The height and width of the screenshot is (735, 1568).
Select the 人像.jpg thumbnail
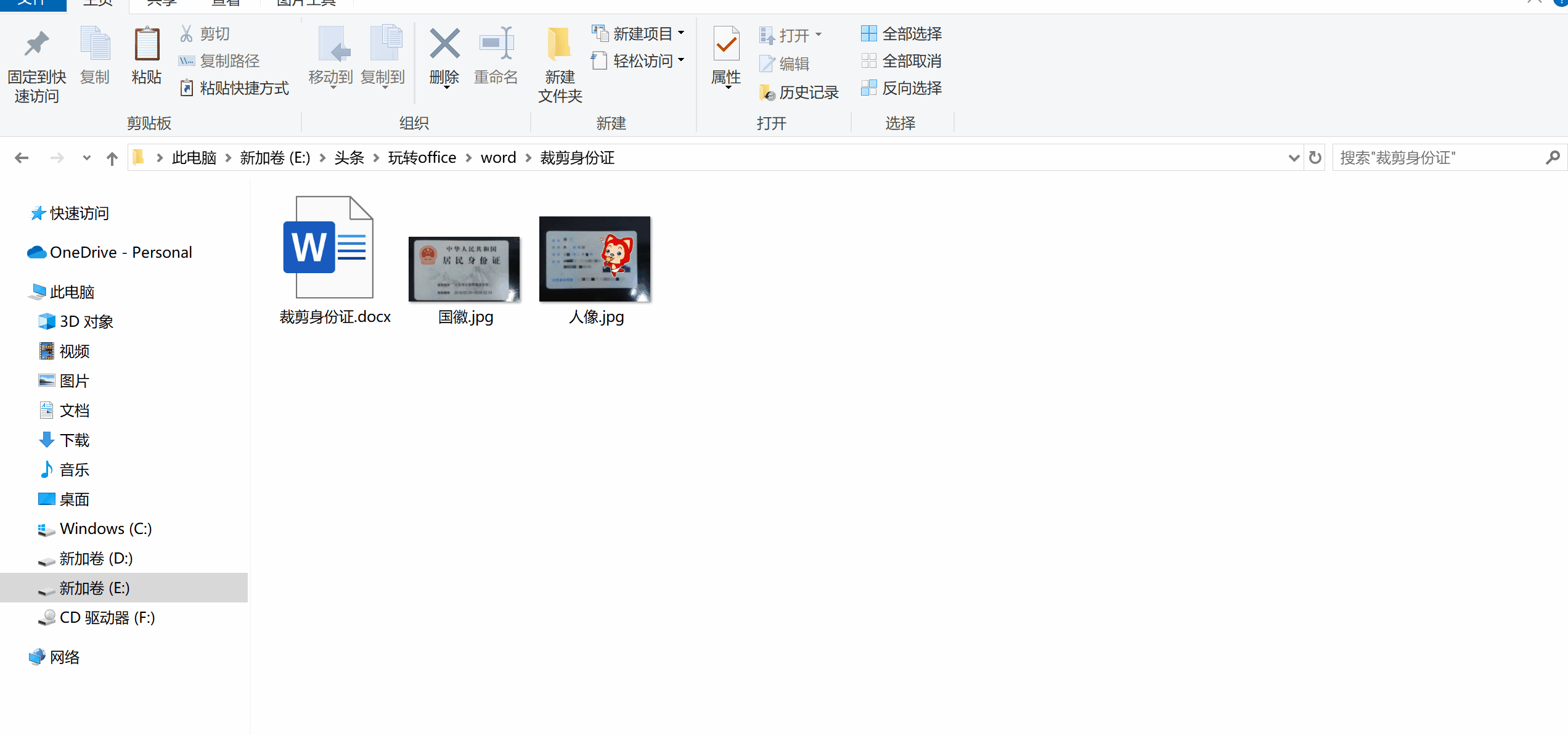pos(595,260)
